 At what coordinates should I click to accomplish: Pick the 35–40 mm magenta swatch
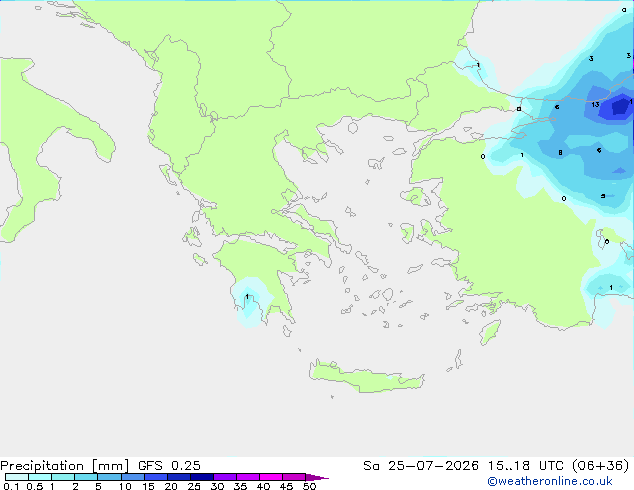[x=247, y=477]
